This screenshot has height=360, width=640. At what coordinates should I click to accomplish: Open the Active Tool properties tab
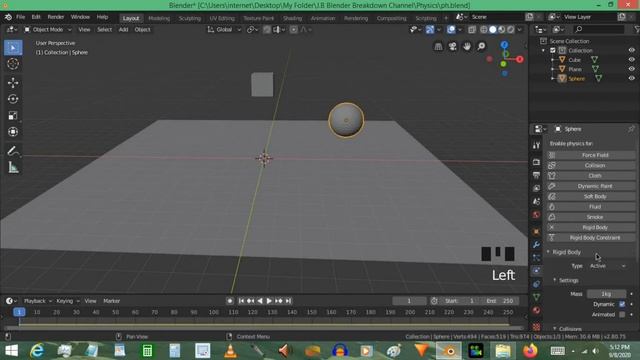click(x=536, y=145)
